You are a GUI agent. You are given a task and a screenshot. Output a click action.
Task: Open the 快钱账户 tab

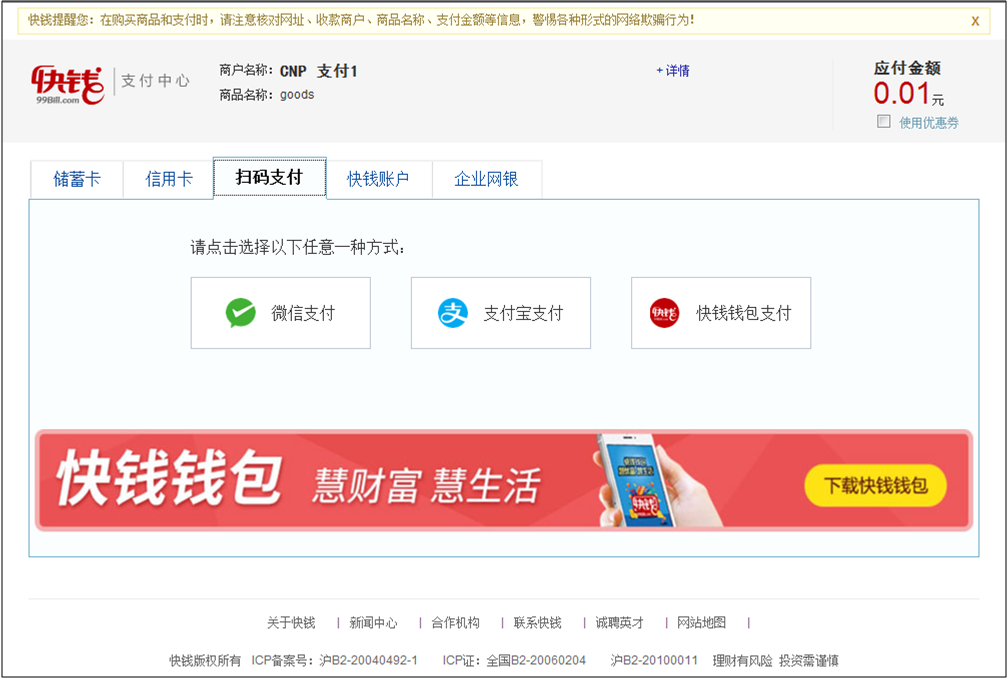point(378,179)
